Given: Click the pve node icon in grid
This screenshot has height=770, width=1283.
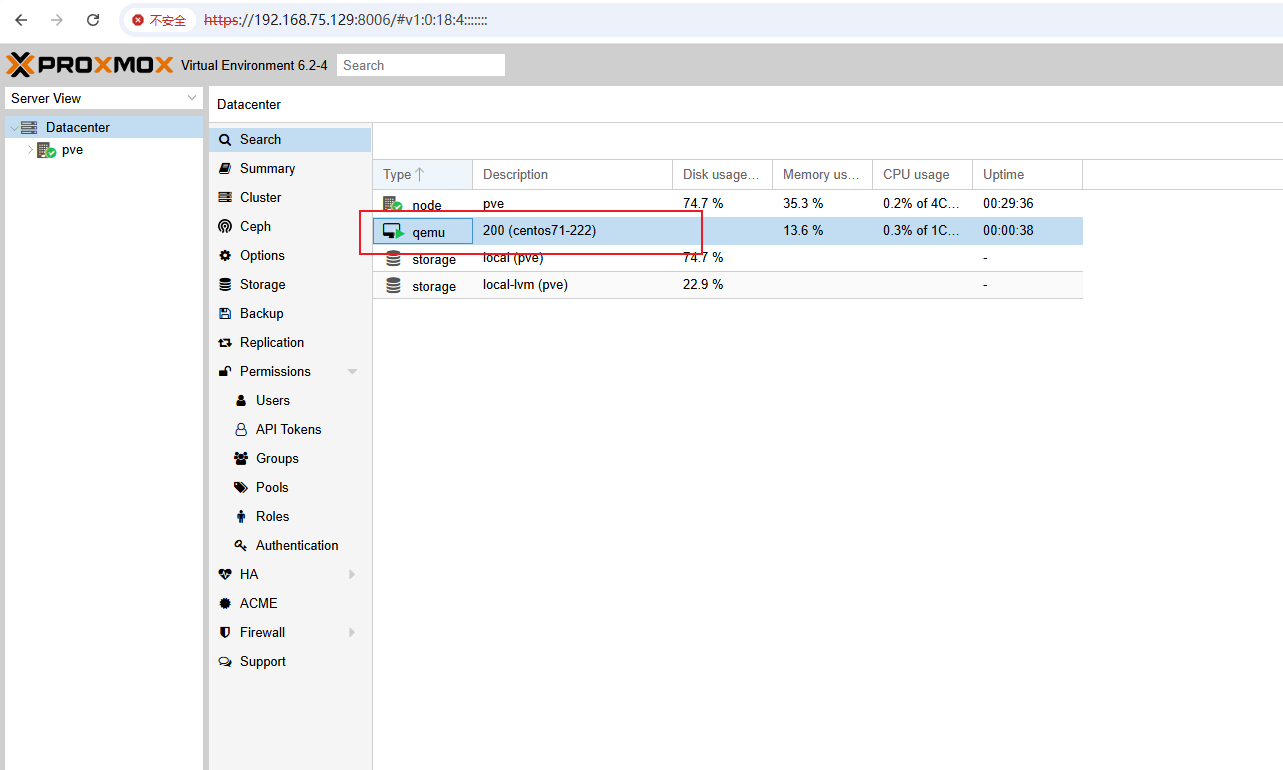Looking at the screenshot, I should tap(393, 204).
